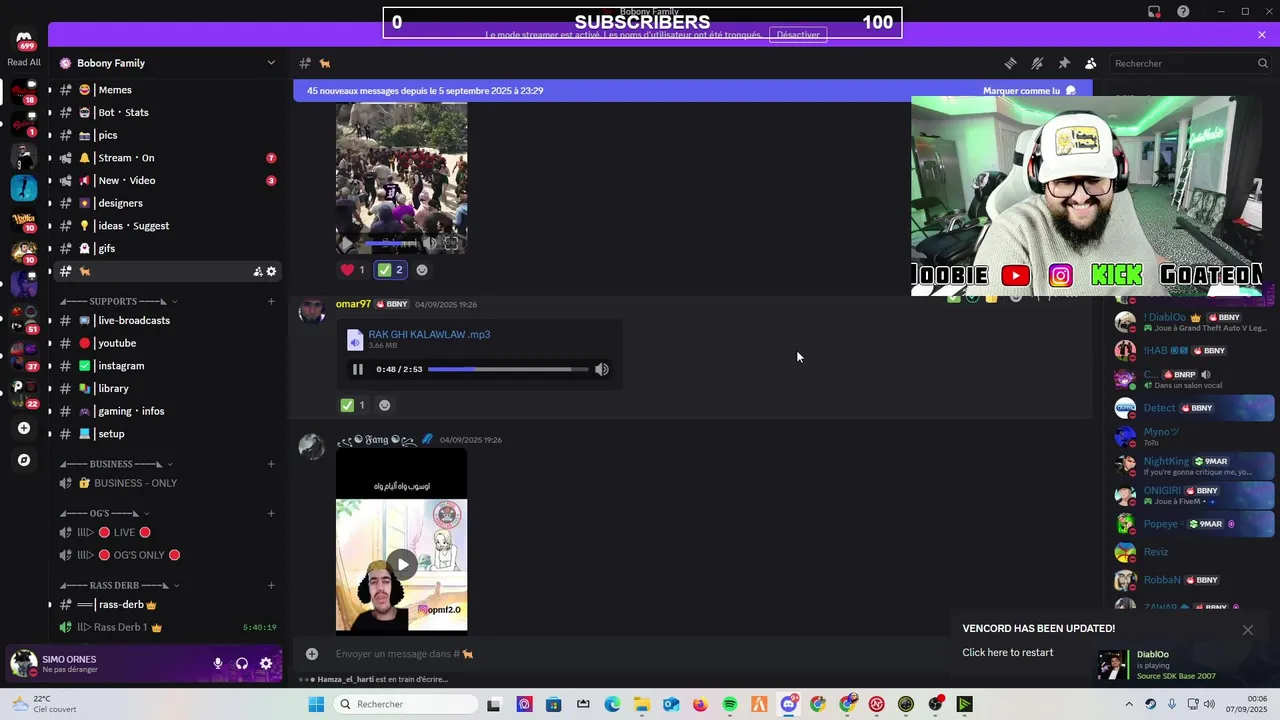1280x720 pixels.
Task: Open the Discover servers compass icon
Action: click(24, 460)
